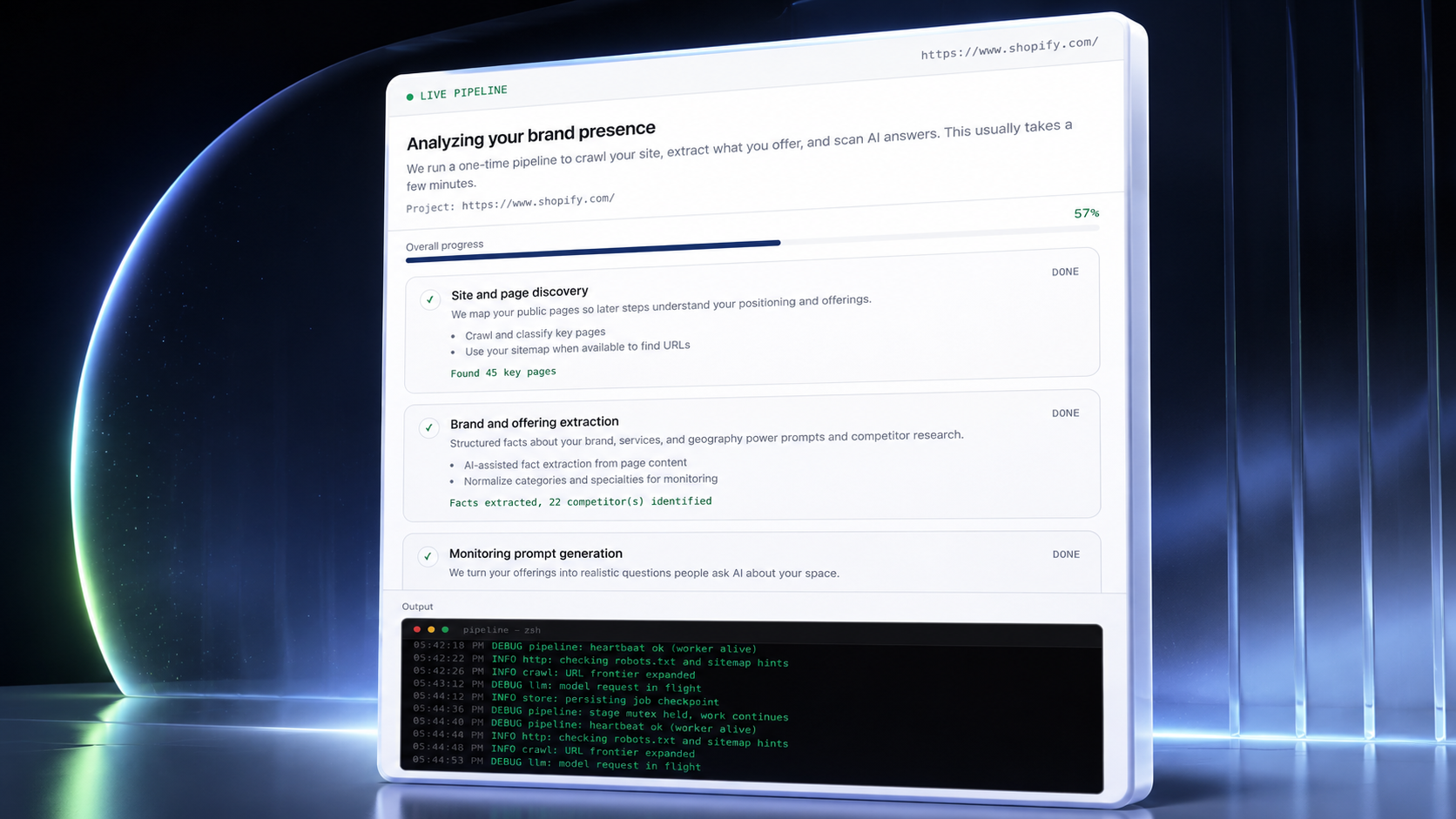Click the Site and page discovery checkmark icon
Viewport: 1456px width, 819px height.
[430, 299]
